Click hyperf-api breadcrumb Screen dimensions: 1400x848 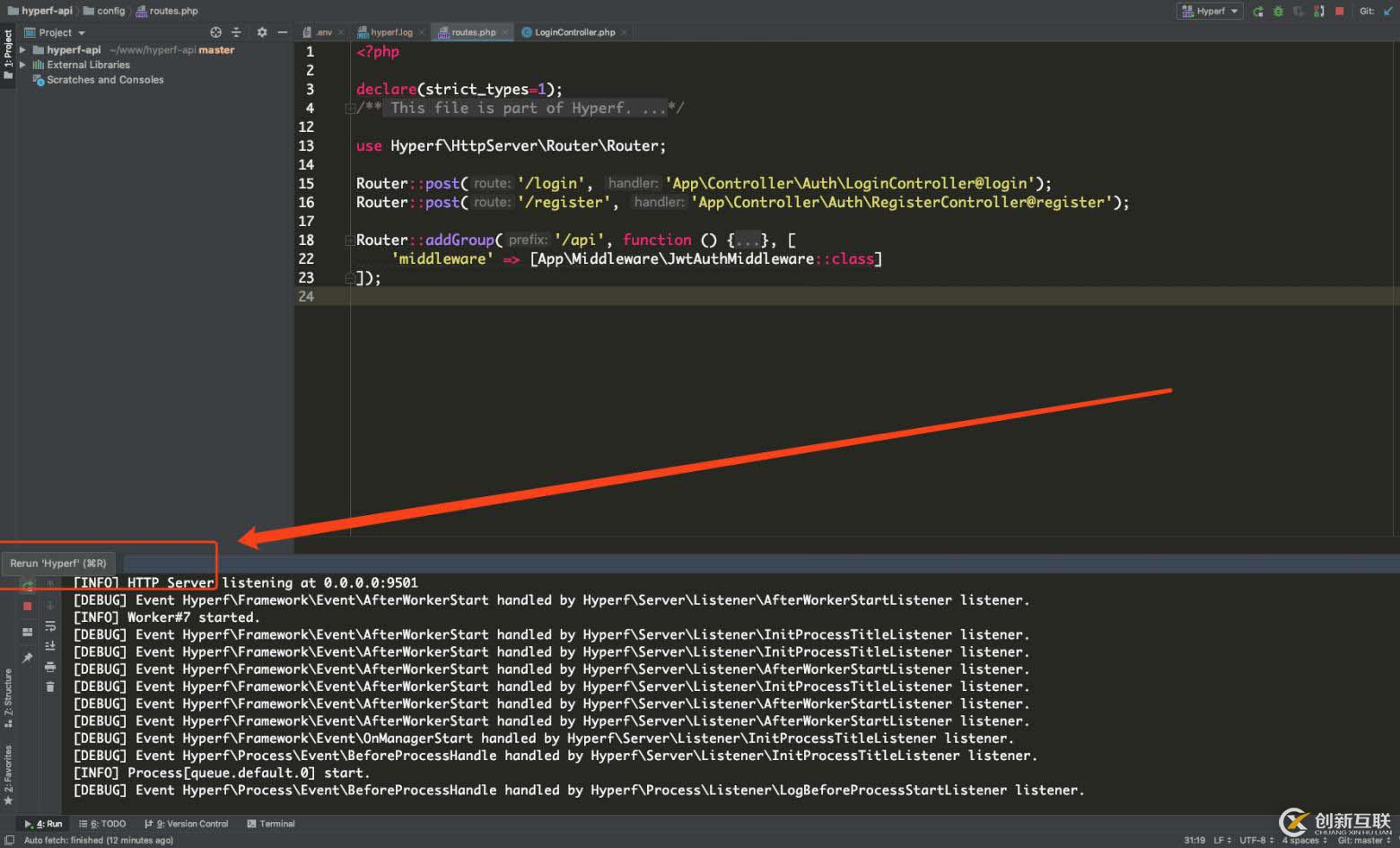[40, 11]
